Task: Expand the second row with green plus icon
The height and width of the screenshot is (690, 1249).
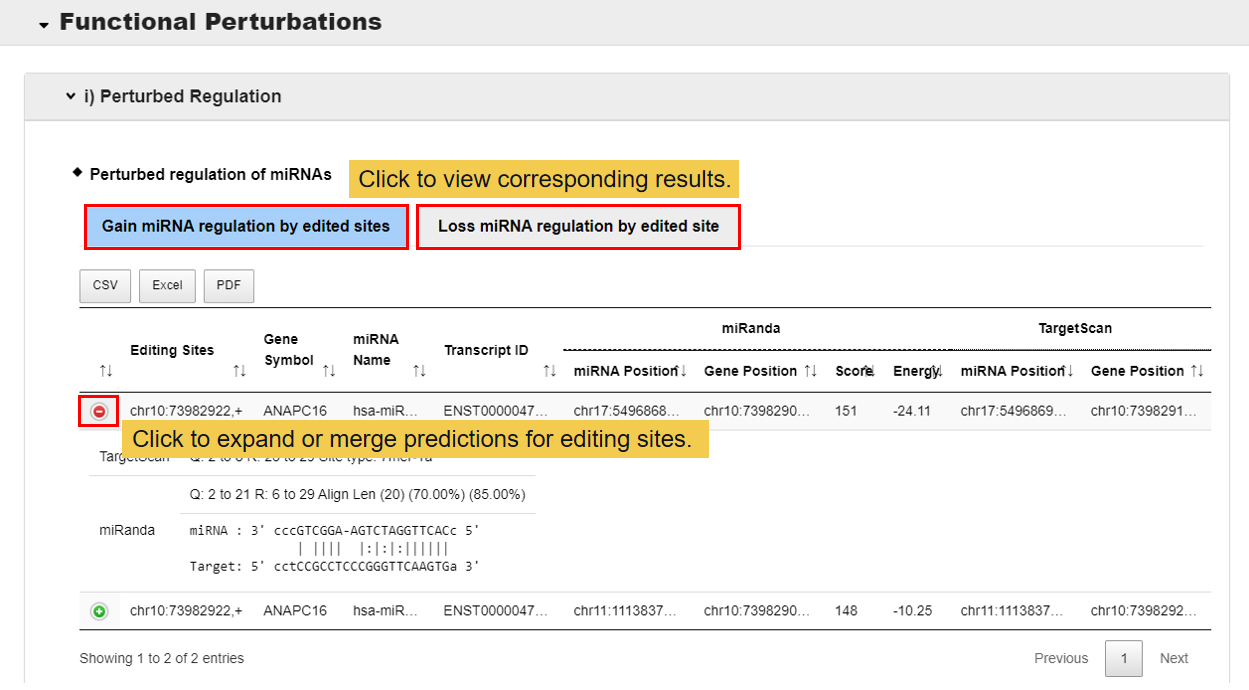Action: point(99,611)
